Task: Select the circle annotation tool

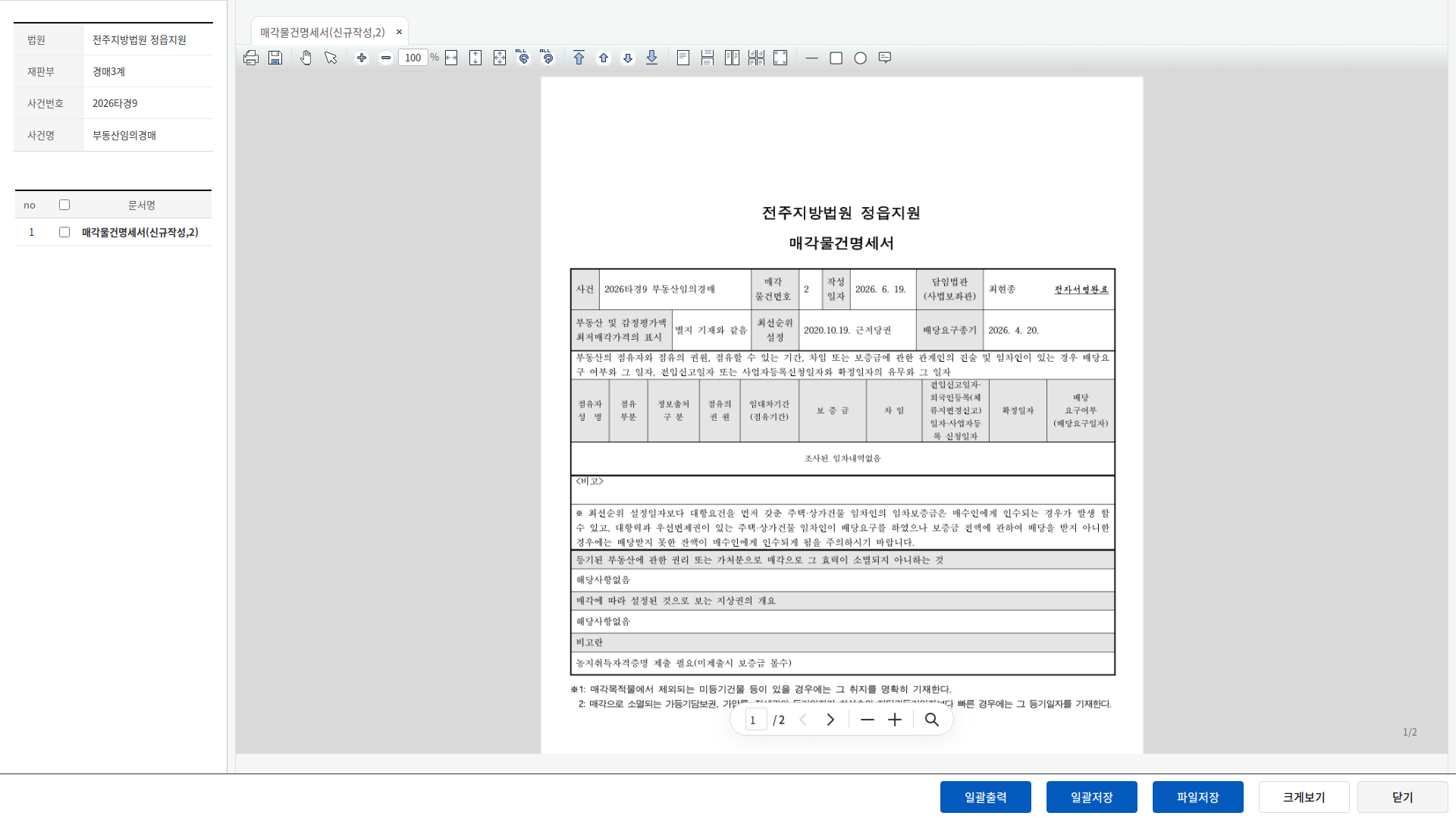Action: [861, 58]
